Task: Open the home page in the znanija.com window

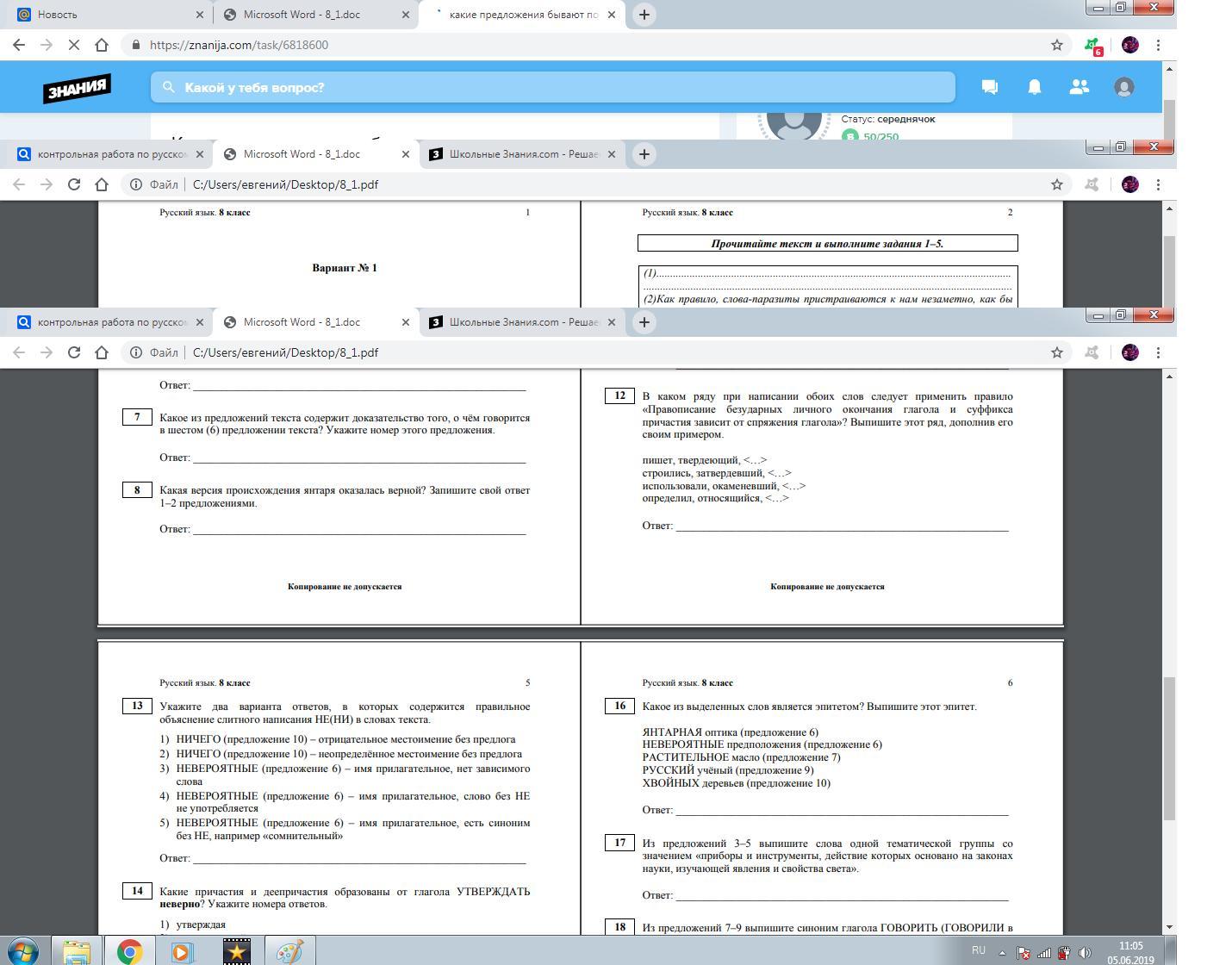Action: [102, 45]
